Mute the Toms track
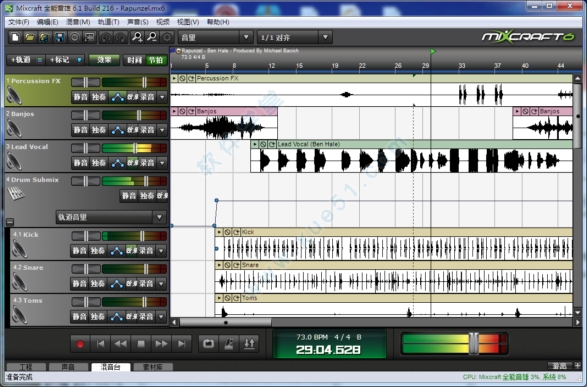 pos(79,317)
